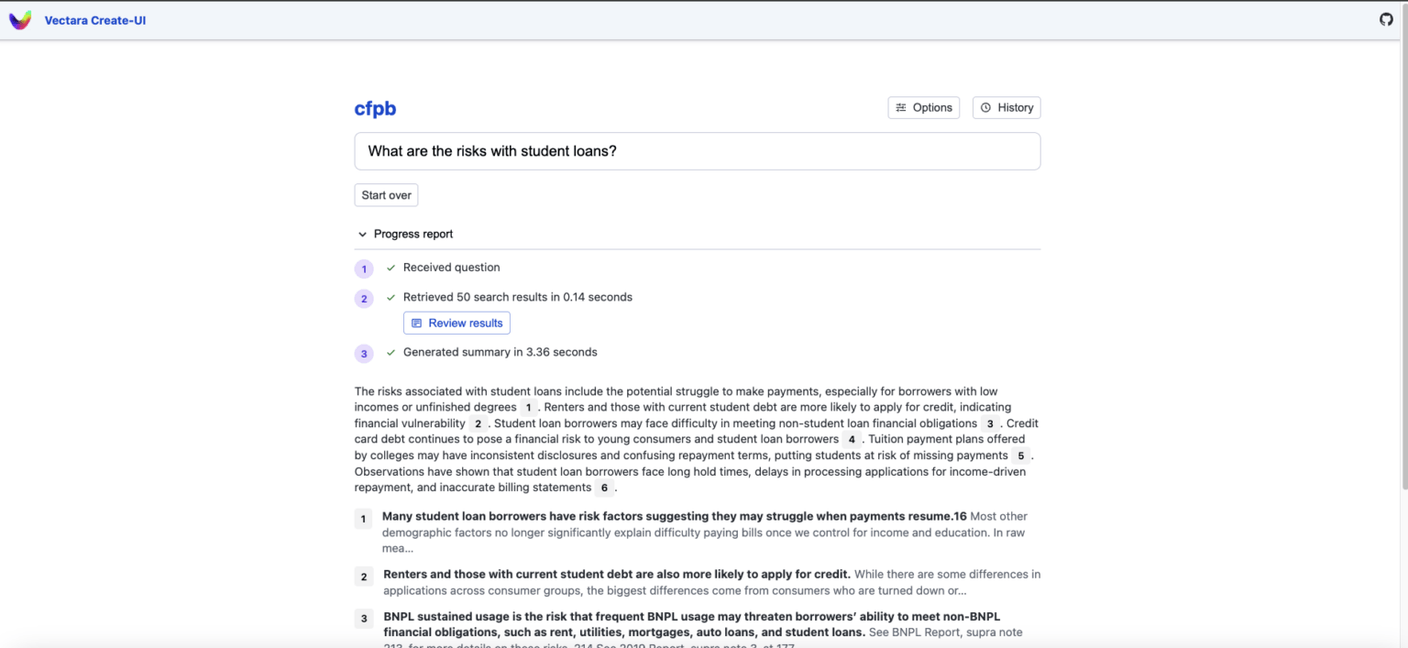Click inline citation 6 in summary
This screenshot has height=648, width=1408.
[x=604, y=488]
